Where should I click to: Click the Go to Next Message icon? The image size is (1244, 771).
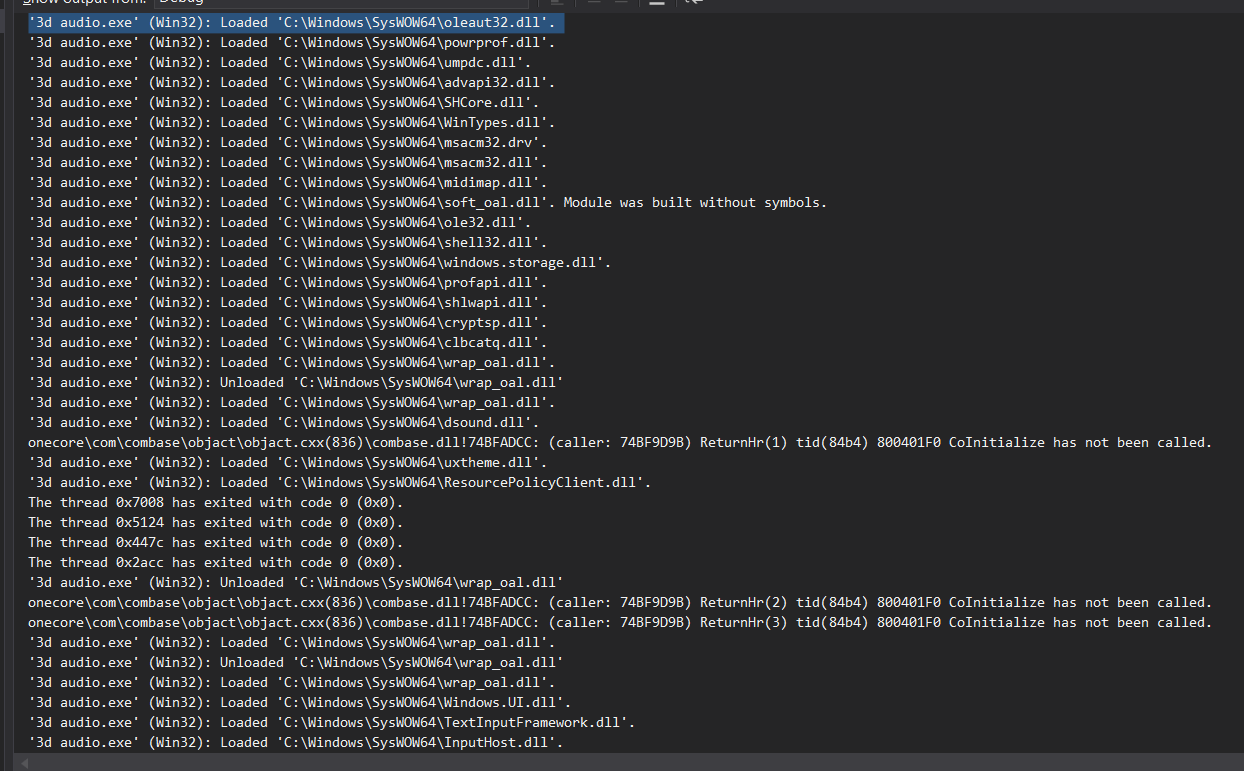pos(619,4)
